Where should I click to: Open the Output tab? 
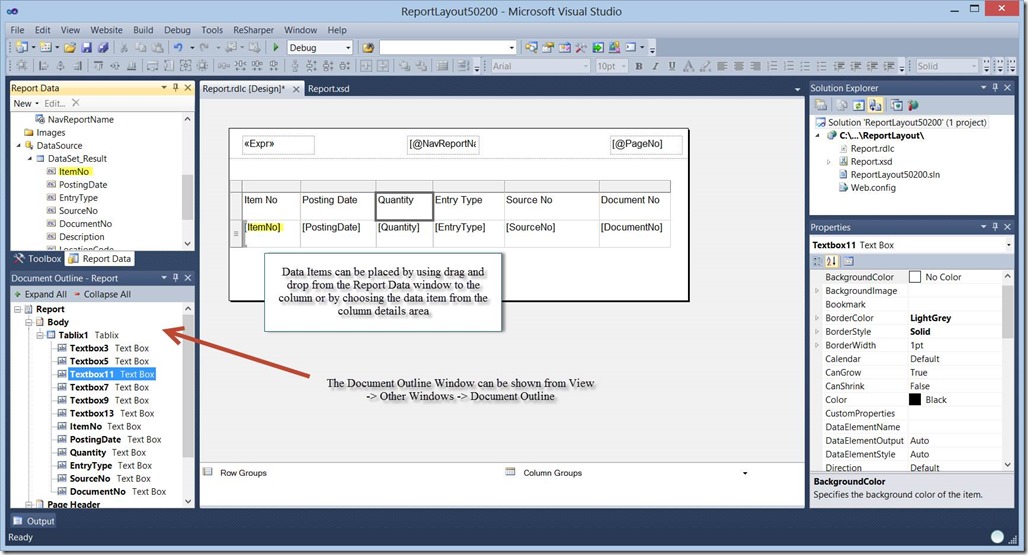[34, 521]
